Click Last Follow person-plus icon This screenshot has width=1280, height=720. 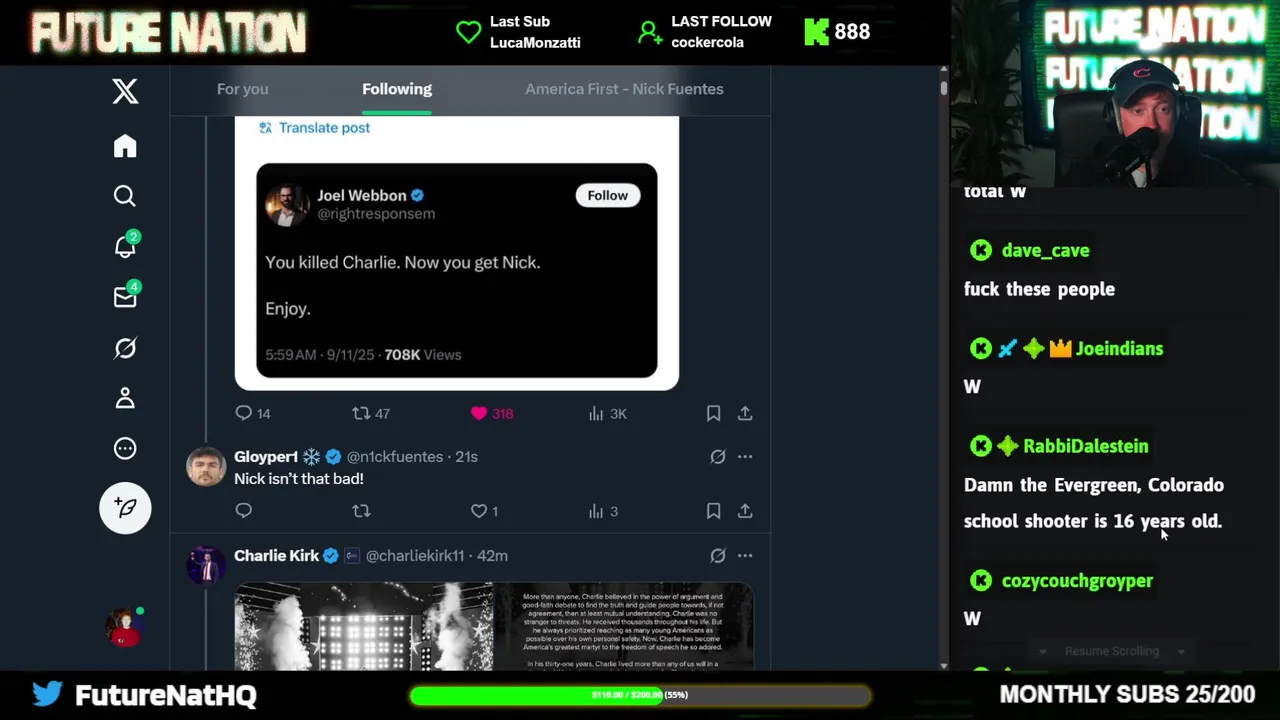pyautogui.click(x=650, y=32)
